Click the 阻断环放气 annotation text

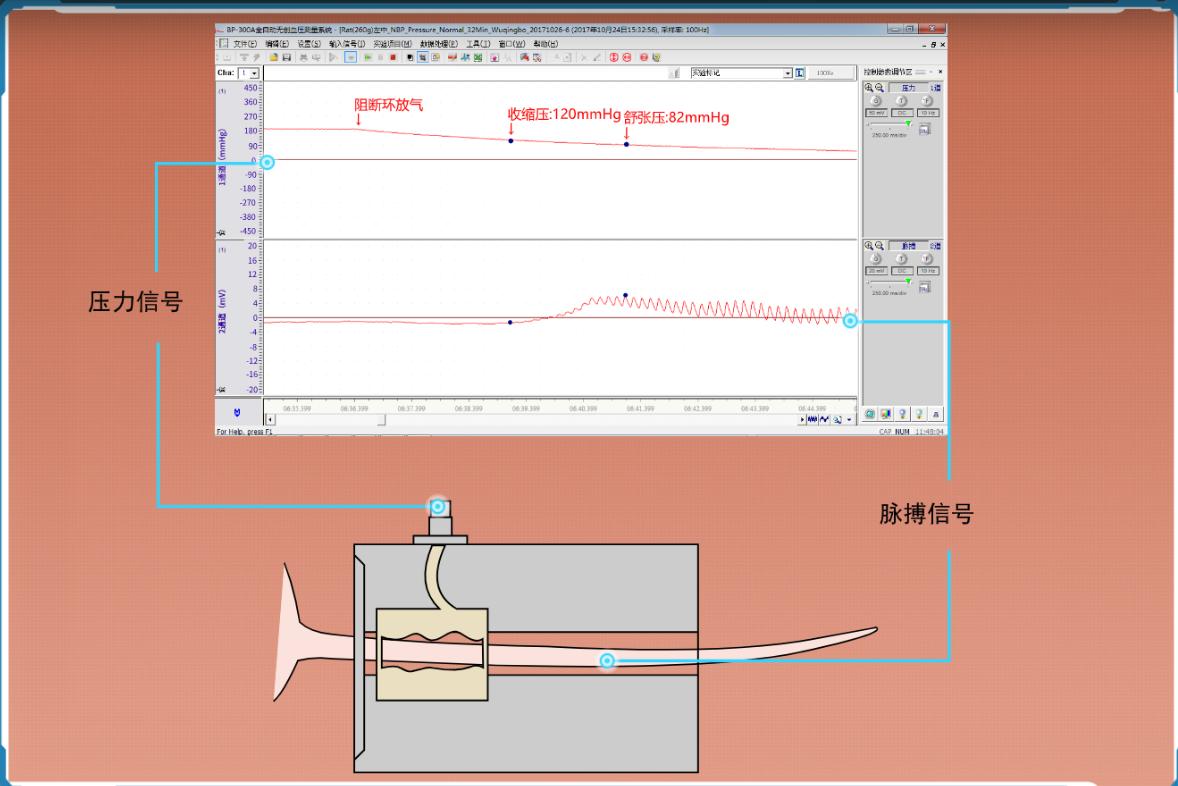point(388,104)
